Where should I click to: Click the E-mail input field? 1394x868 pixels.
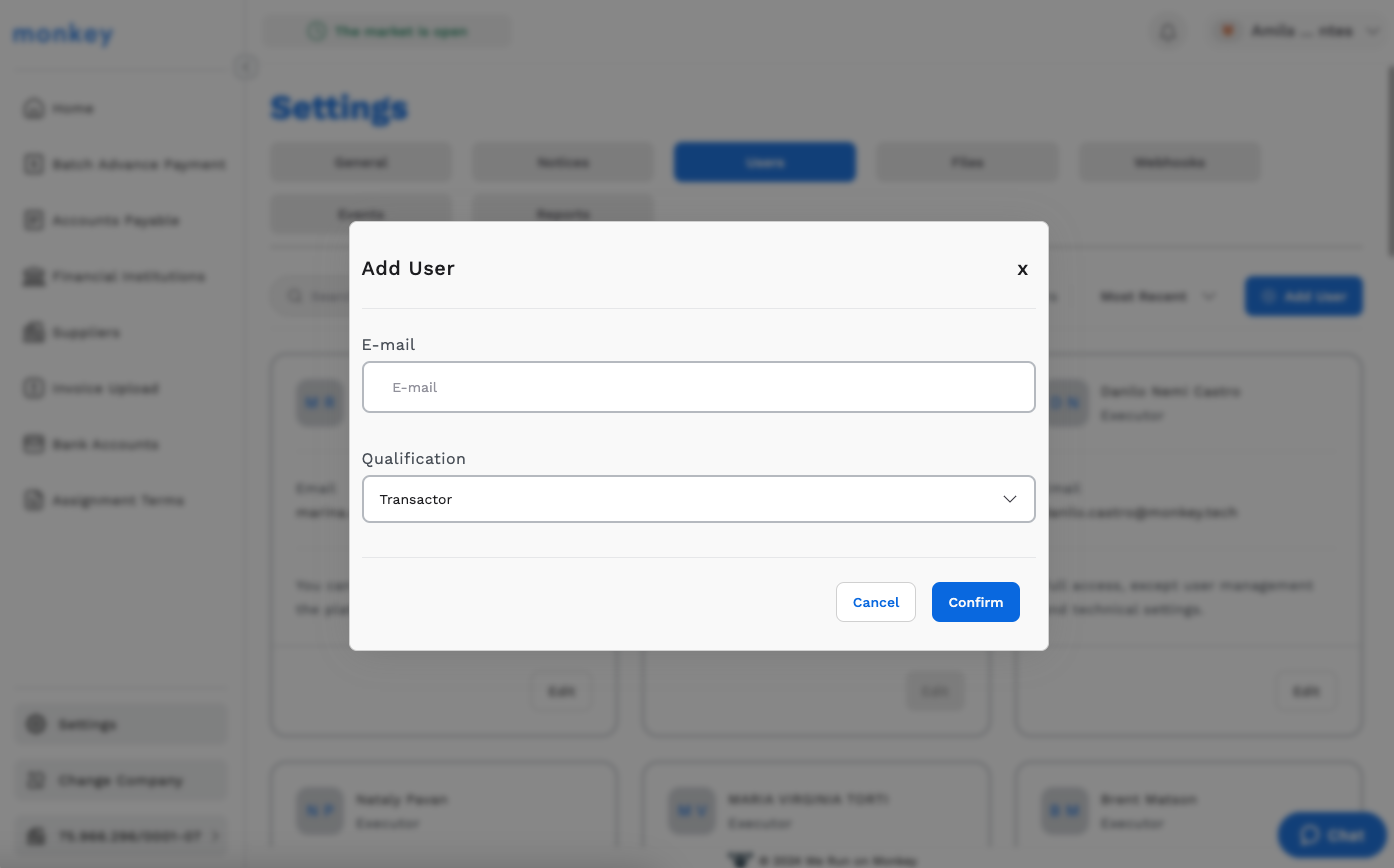point(698,387)
